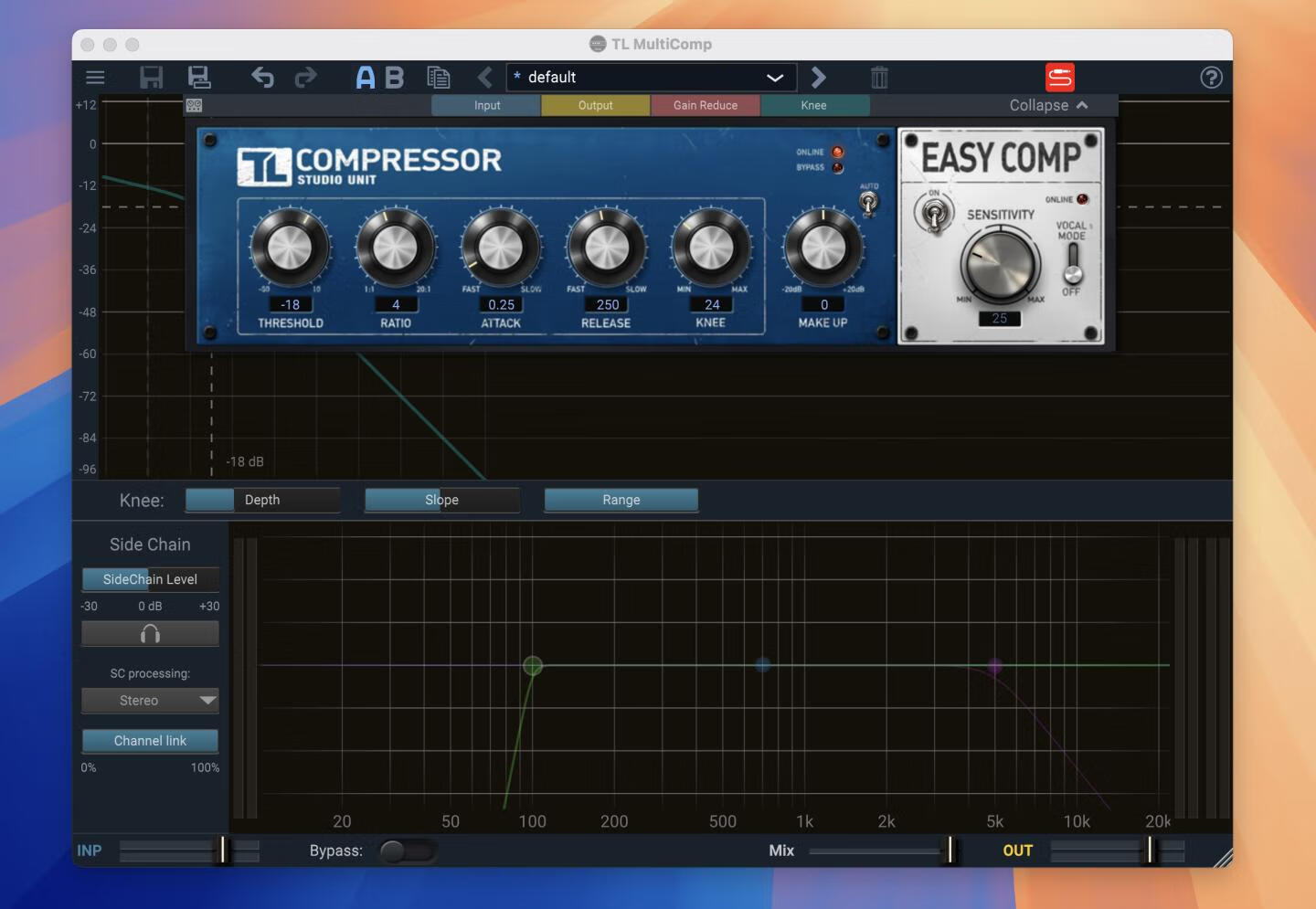Click the sidechain headphones listen button
Viewport: 1316px width, 909px height.
coord(150,633)
